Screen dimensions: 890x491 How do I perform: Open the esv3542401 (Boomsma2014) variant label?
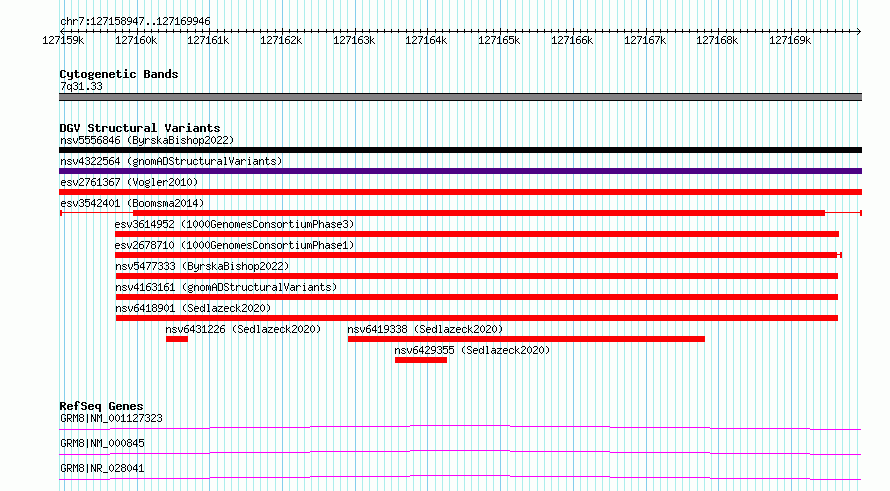[x=132, y=203]
